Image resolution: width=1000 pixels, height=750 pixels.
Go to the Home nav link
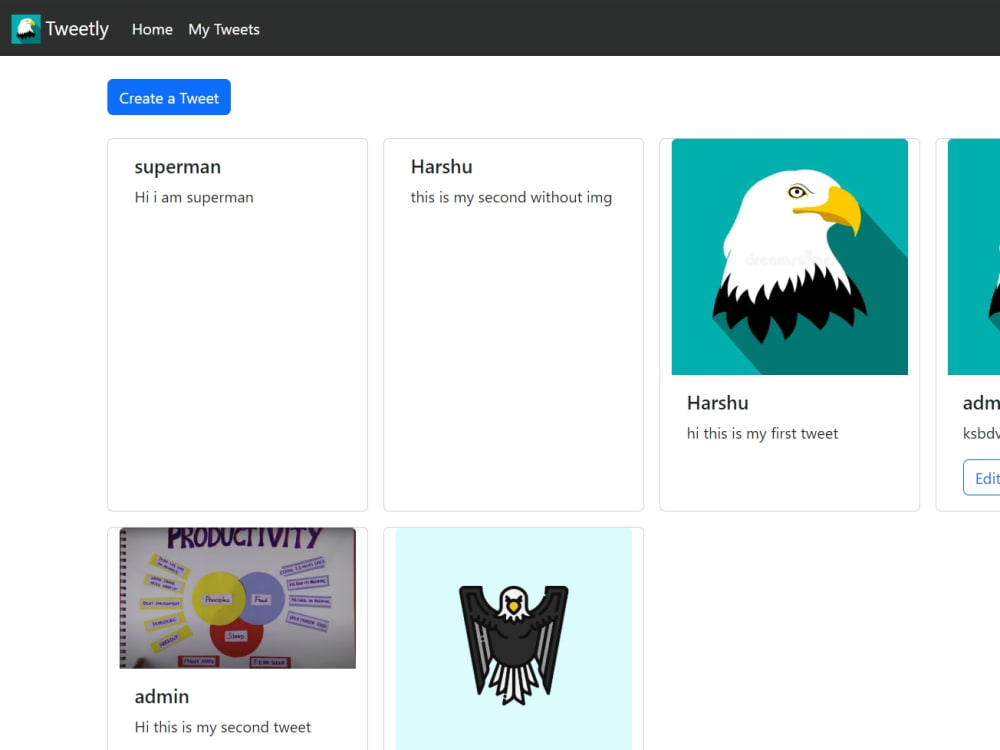[152, 29]
